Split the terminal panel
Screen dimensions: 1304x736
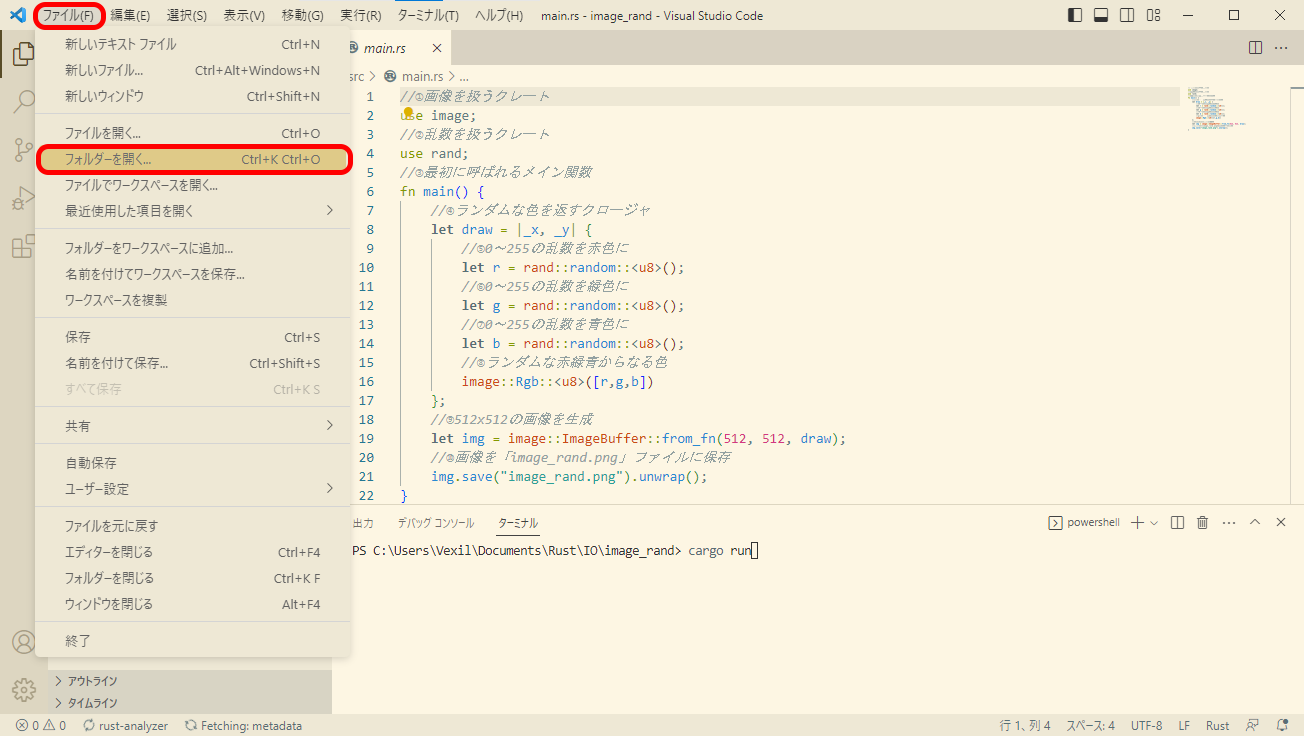(1178, 523)
